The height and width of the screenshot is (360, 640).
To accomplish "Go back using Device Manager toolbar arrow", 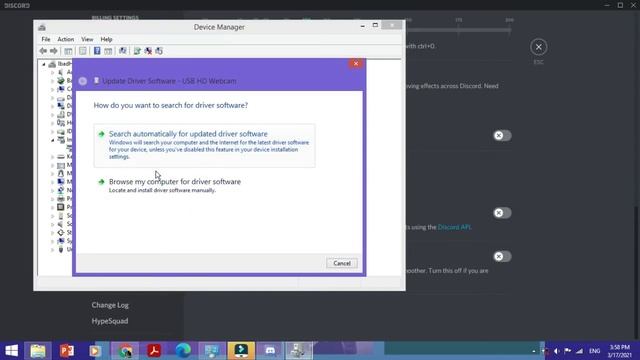I will tap(43, 51).
